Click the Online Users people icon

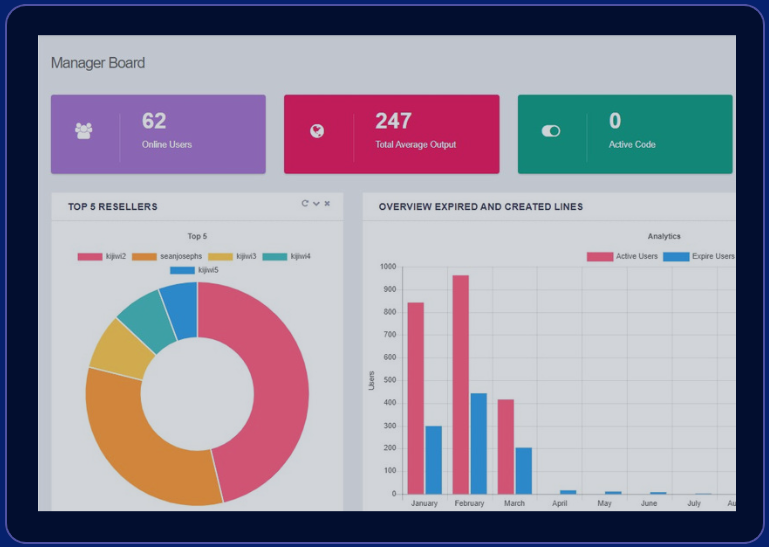(x=84, y=131)
